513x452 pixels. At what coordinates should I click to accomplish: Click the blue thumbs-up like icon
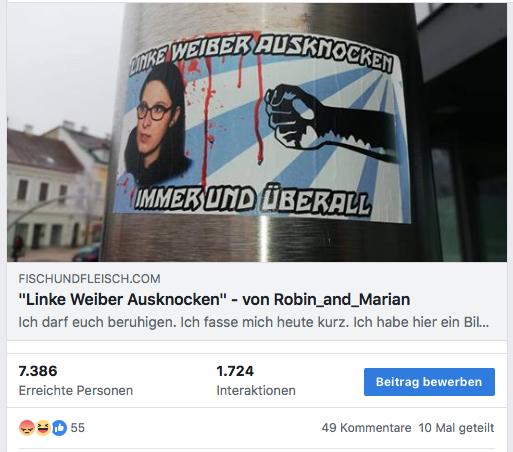click(59, 428)
